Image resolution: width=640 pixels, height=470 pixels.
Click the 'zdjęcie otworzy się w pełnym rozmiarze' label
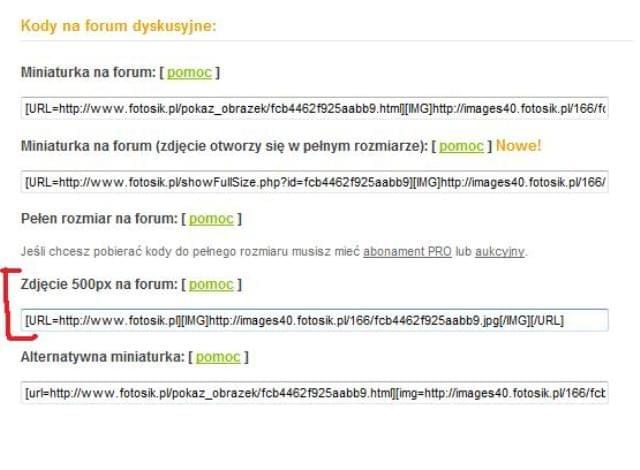click(x=292, y=146)
